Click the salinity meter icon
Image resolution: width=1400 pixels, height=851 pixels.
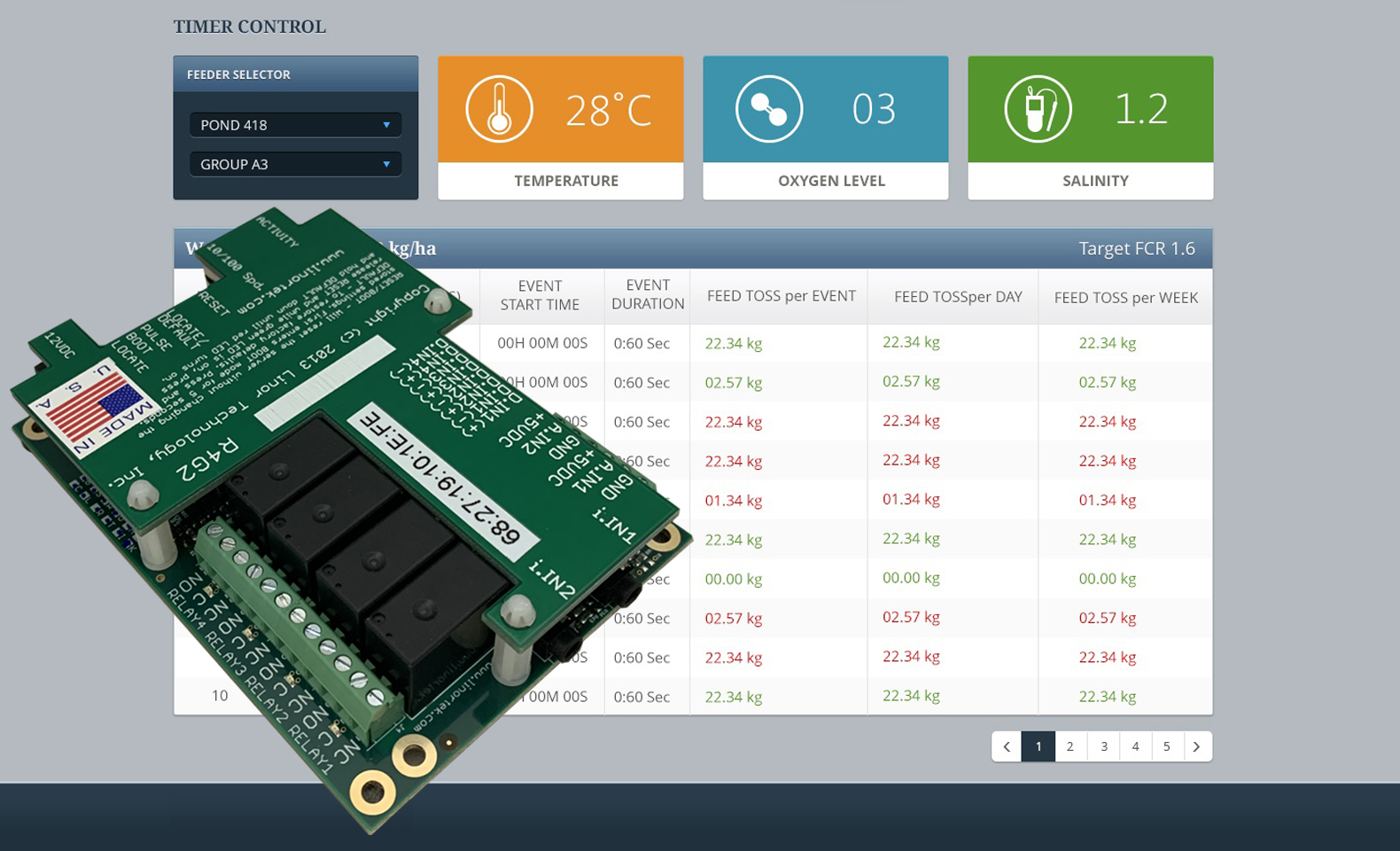[x=1038, y=109]
